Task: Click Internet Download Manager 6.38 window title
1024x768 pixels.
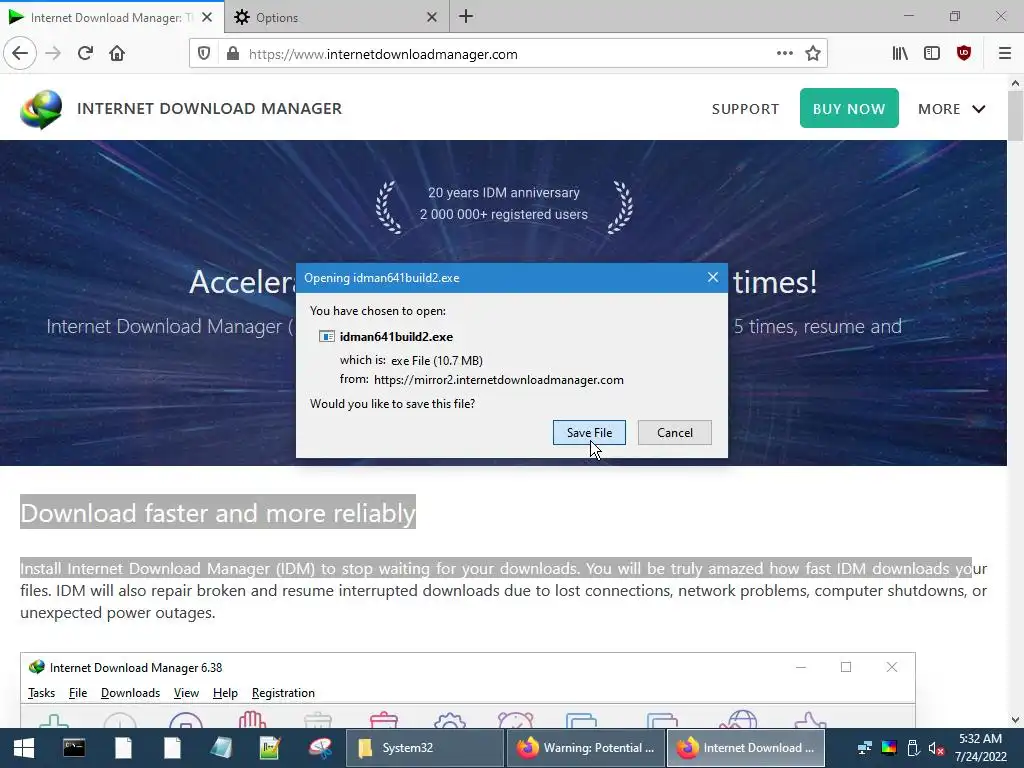Action: 136,667
